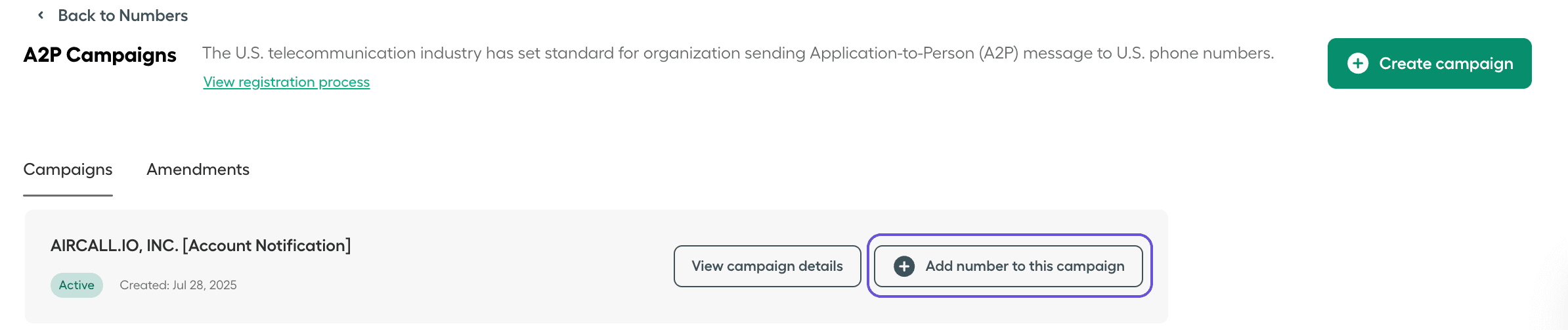Click the [Account Notification] campaign type label

(267, 246)
